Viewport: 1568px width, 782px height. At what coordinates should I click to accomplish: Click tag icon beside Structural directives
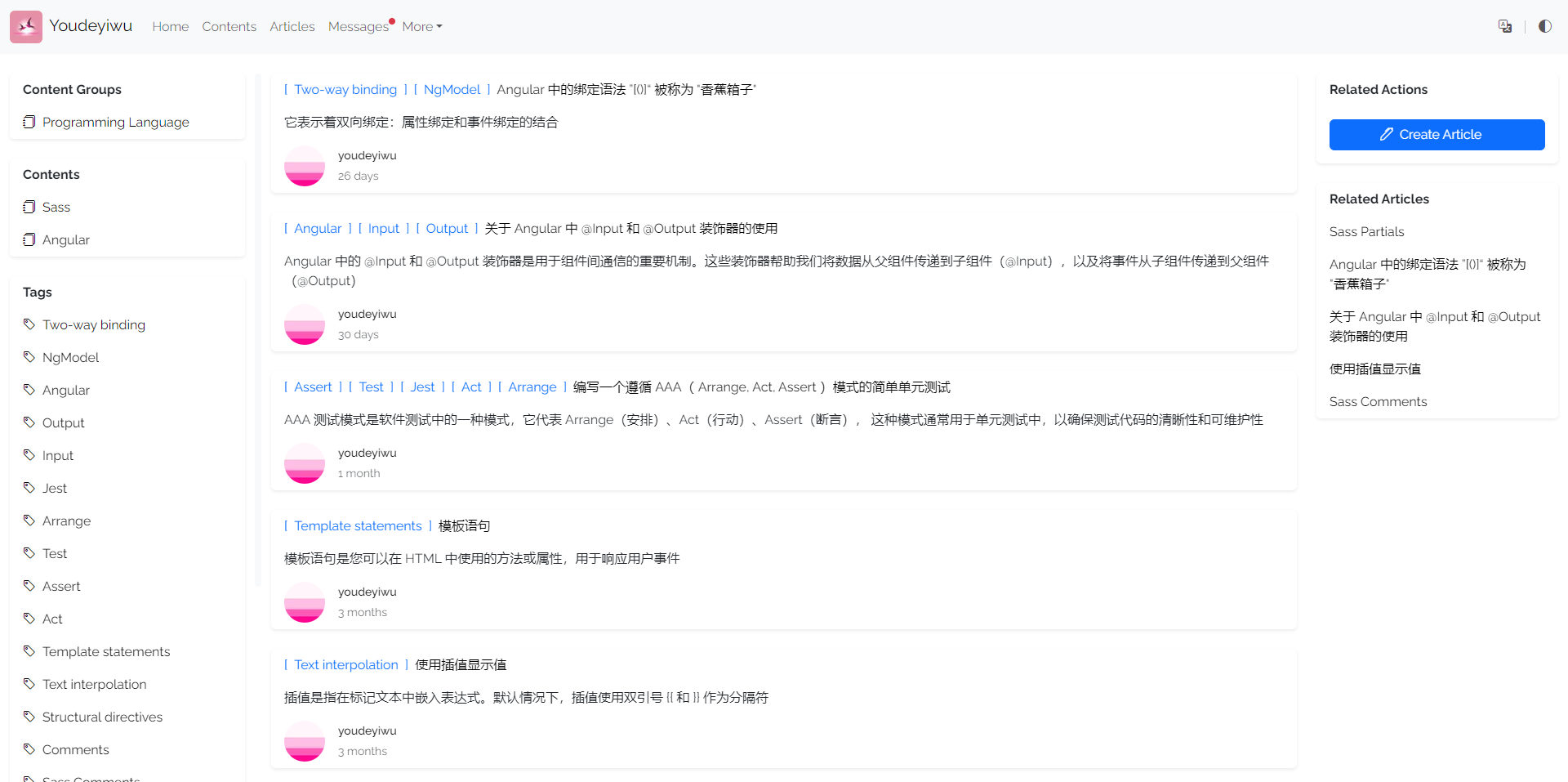(x=29, y=717)
